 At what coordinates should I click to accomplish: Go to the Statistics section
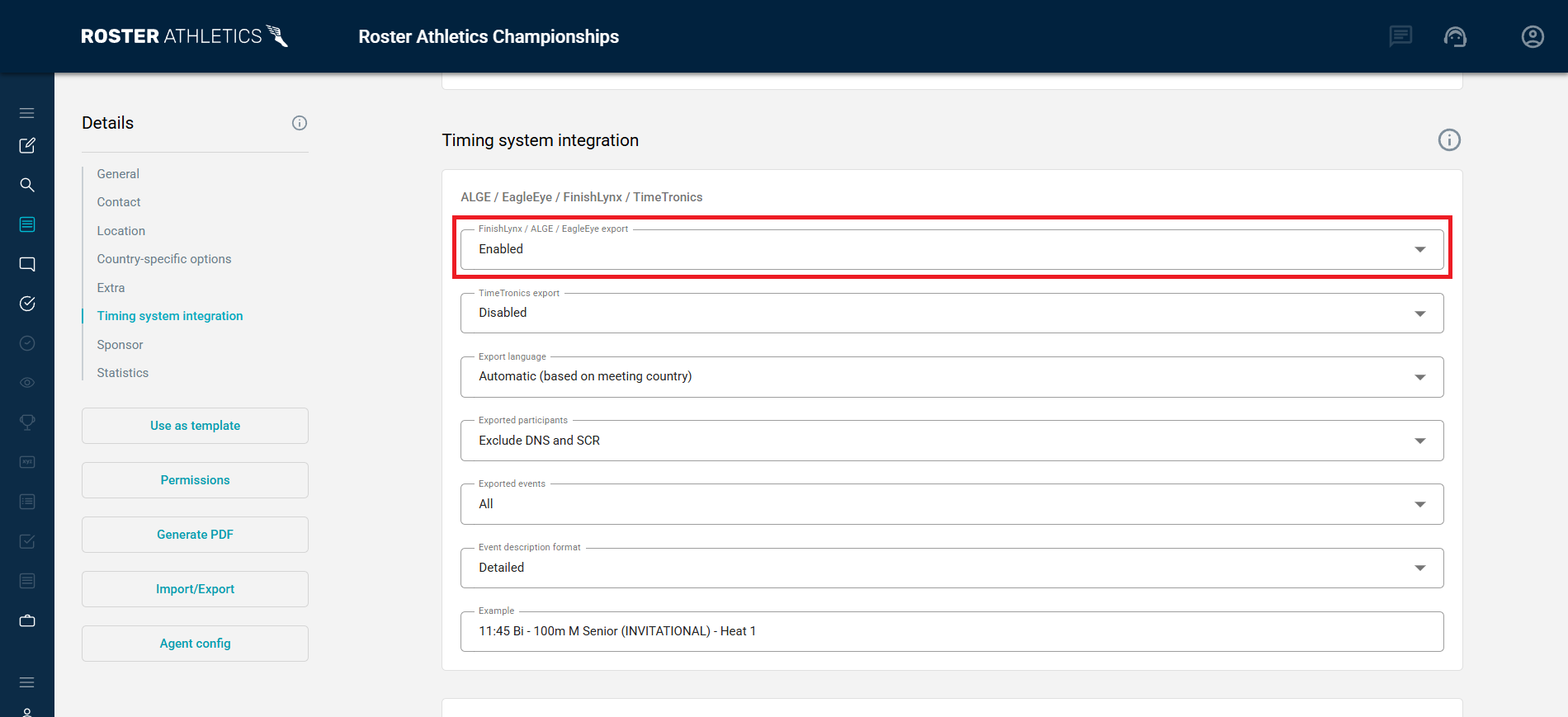[x=123, y=373]
